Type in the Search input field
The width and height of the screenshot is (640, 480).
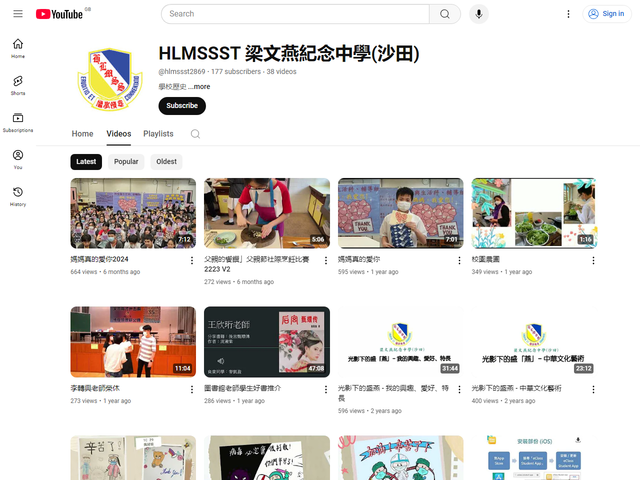[295, 14]
